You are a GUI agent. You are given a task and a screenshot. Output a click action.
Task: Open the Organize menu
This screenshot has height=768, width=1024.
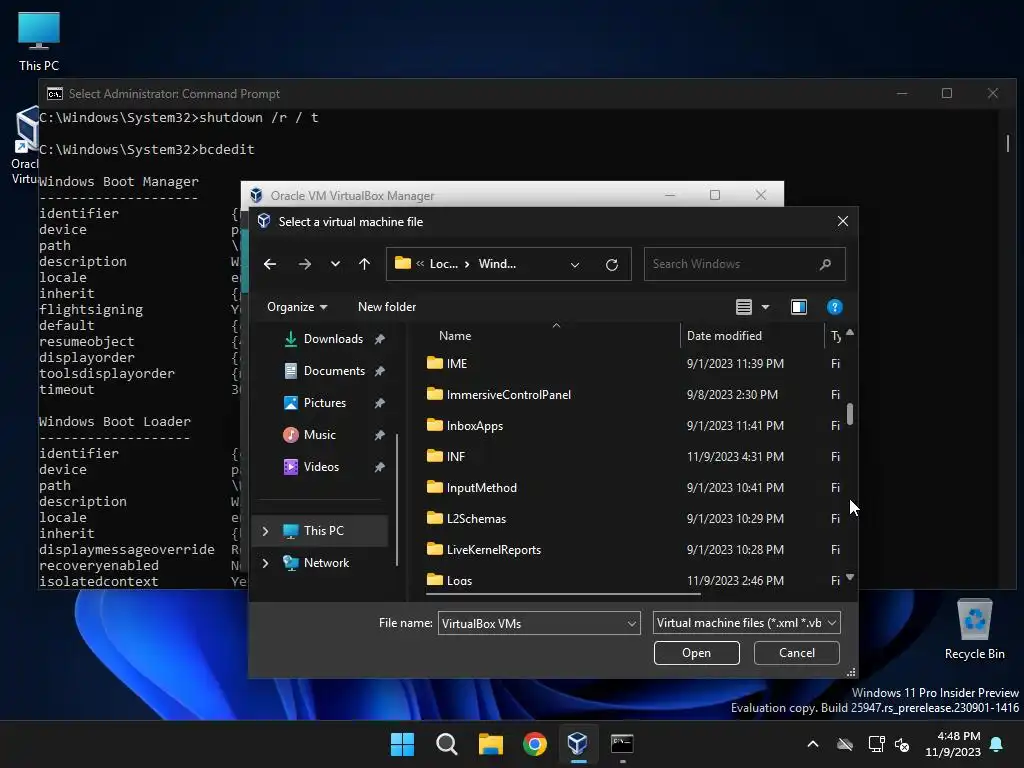297,307
